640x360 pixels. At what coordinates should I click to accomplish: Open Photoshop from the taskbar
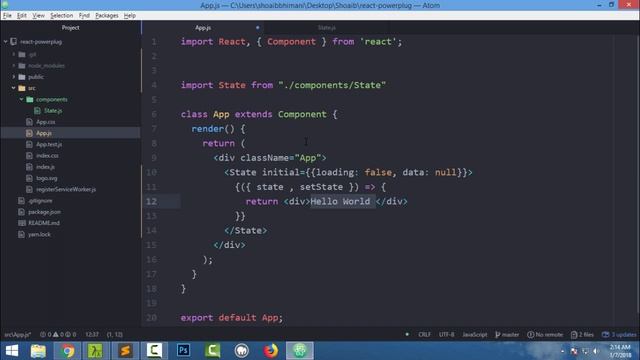click(183, 351)
